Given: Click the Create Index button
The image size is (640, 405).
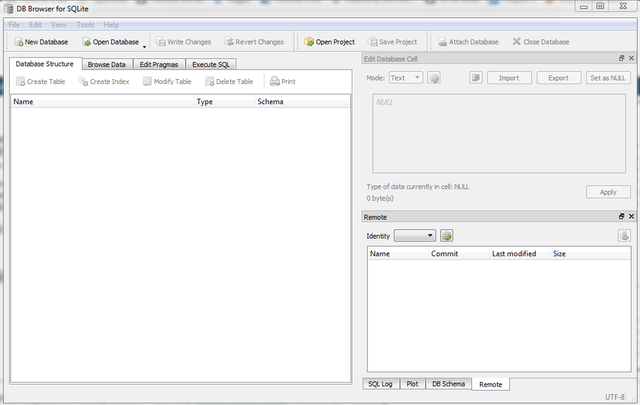Looking at the screenshot, I should click(x=104, y=81).
